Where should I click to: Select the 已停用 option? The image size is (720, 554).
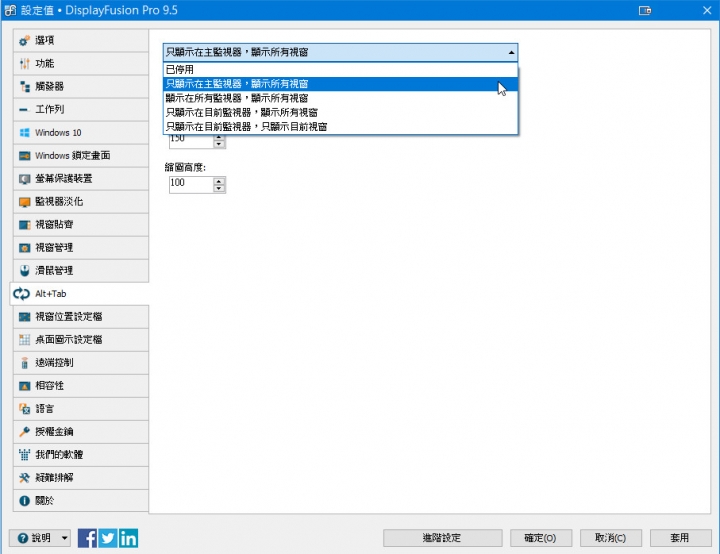click(x=340, y=69)
